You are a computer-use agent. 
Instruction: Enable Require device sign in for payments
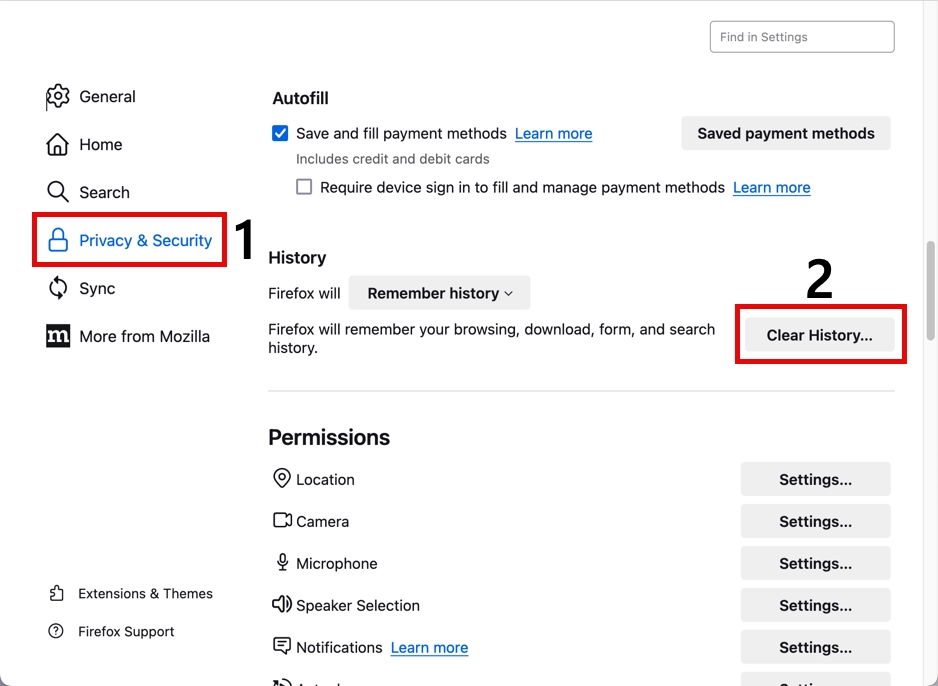(304, 187)
